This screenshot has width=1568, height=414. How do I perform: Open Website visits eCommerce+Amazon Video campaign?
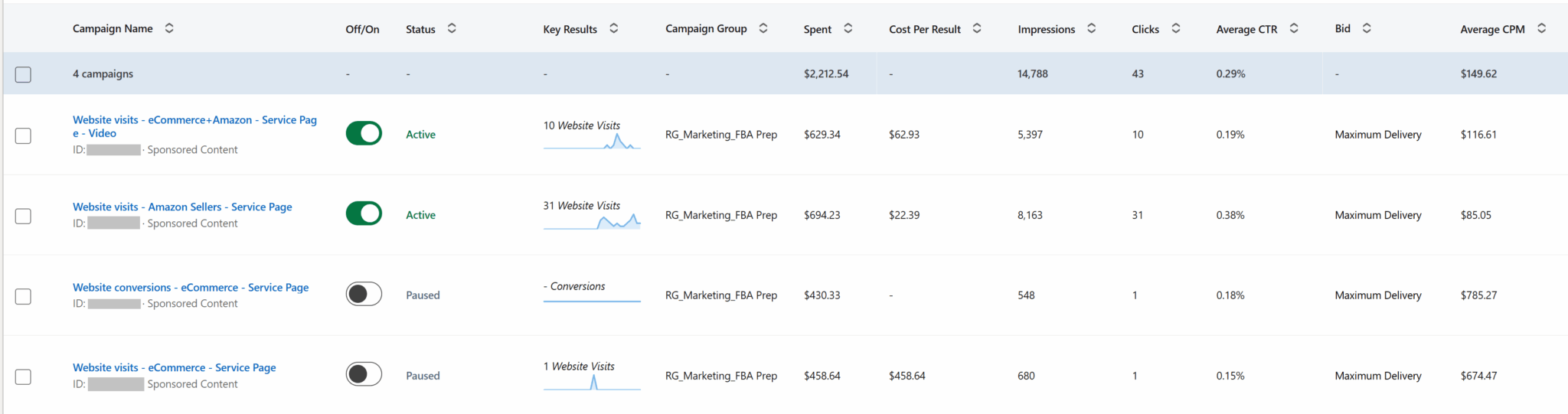(194, 126)
